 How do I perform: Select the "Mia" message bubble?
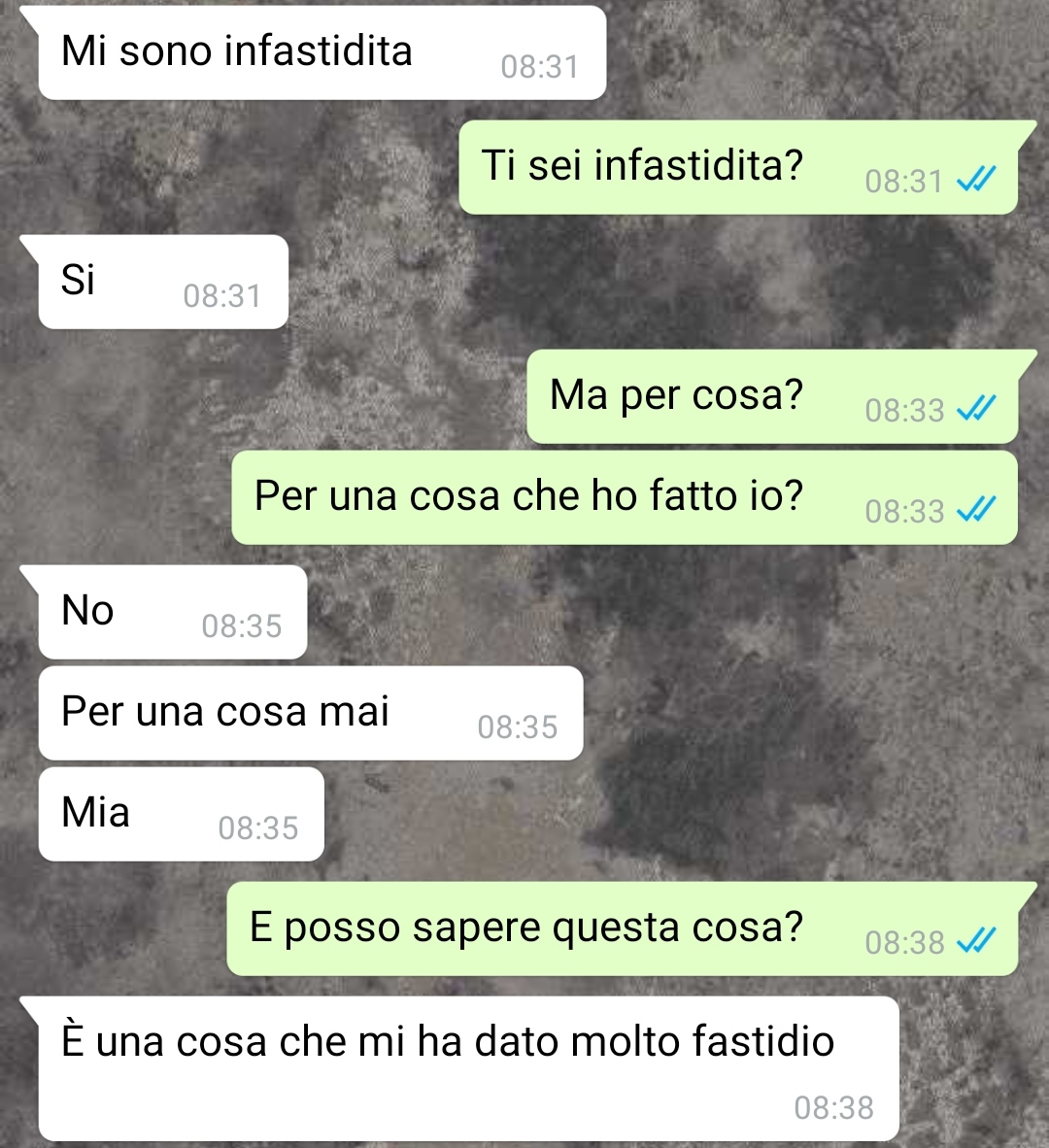(x=182, y=814)
